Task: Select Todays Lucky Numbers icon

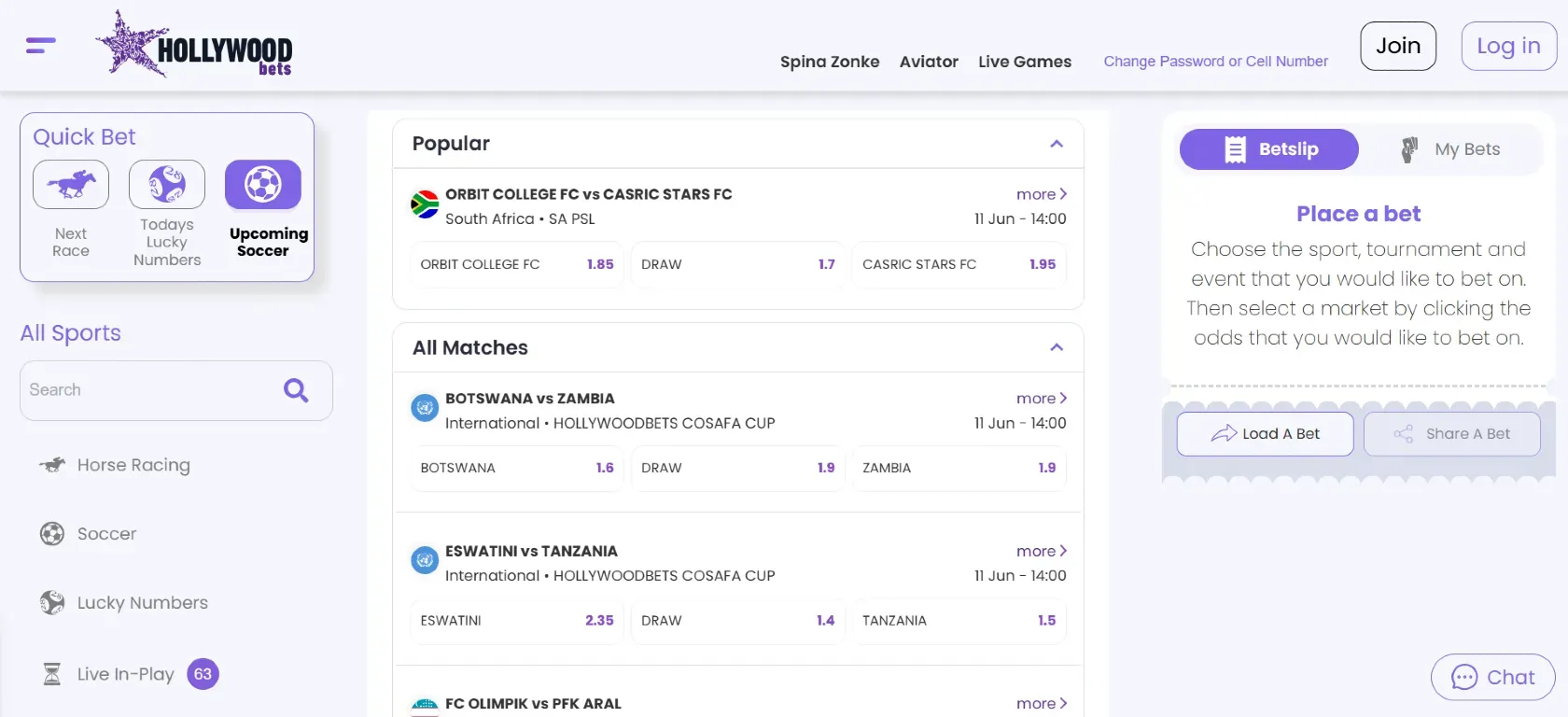Action: point(167,184)
